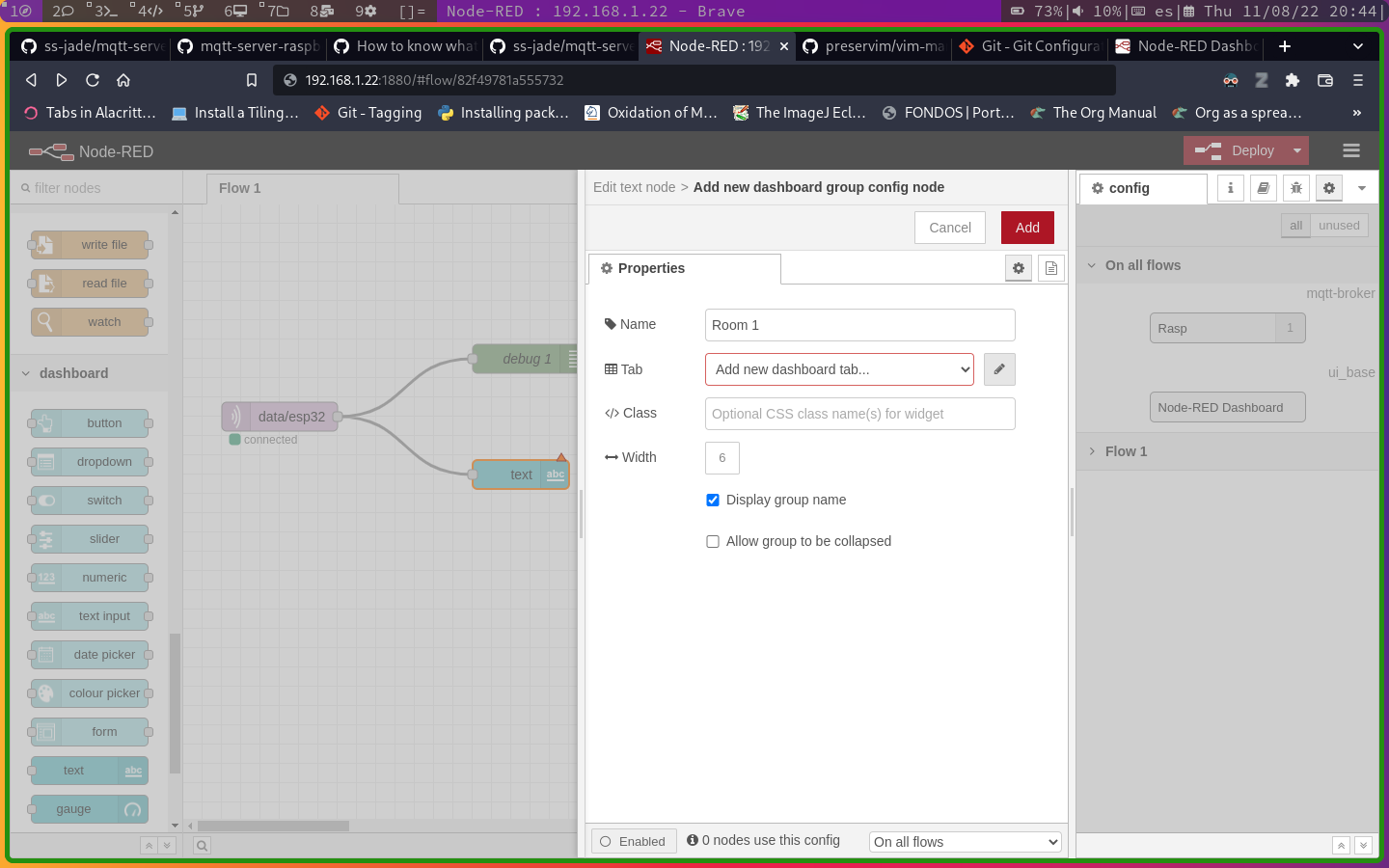Viewport: 1389px width, 868px height.
Task: Uncheck Display group name checkbox
Action: 713,500
